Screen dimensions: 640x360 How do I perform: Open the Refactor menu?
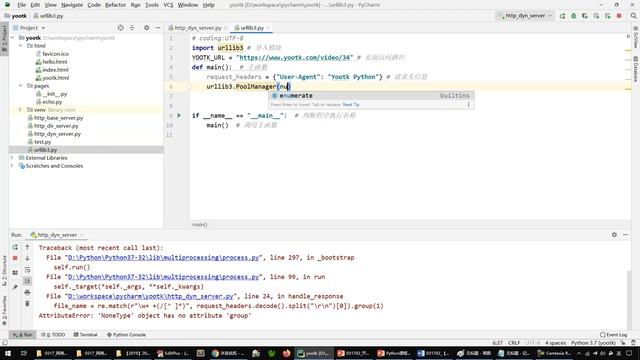coord(116,5)
